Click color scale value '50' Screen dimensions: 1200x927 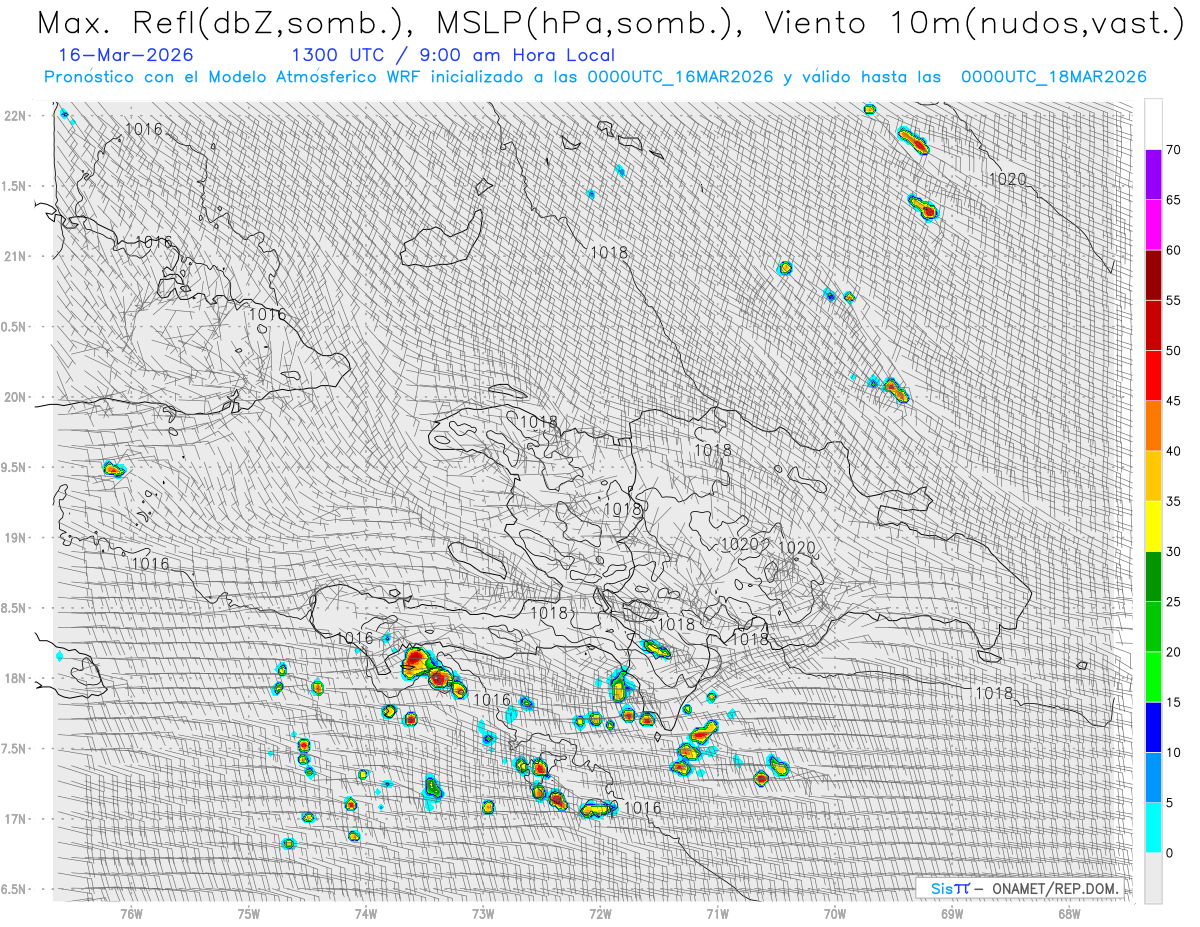[1173, 351]
